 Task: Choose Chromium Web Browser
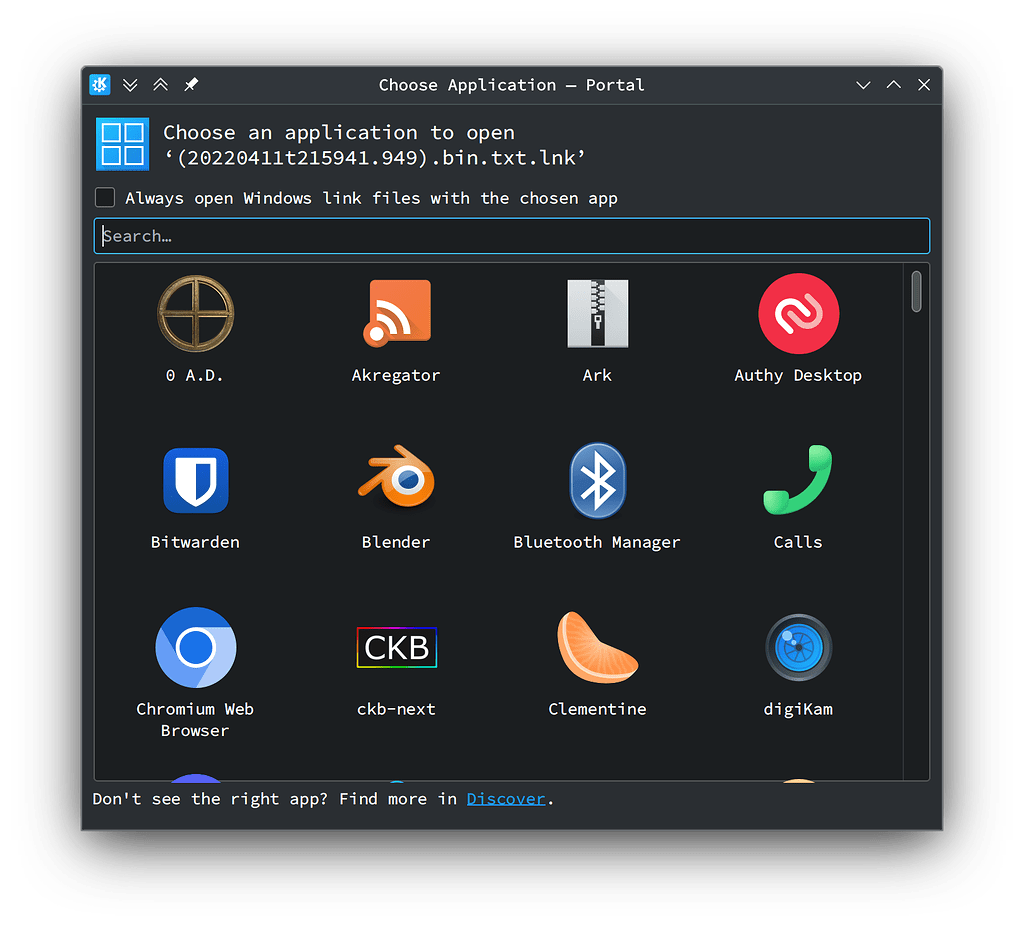tap(195, 648)
